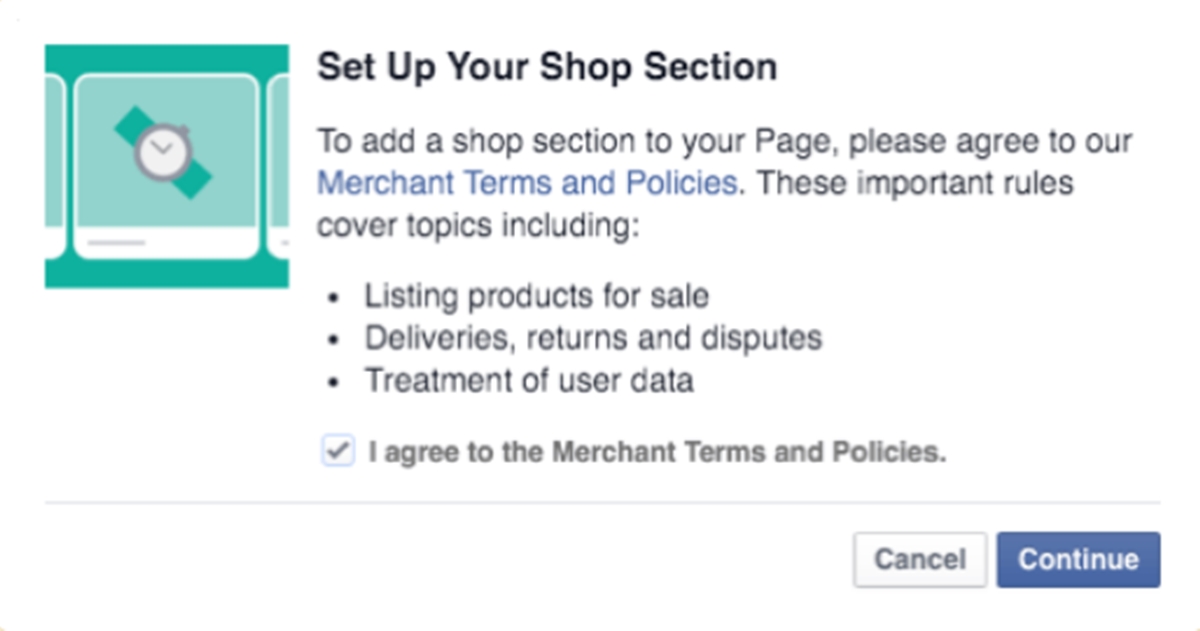1200x631 pixels.
Task: Click the watch icon in the illustration
Action: (x=162, y=152)
